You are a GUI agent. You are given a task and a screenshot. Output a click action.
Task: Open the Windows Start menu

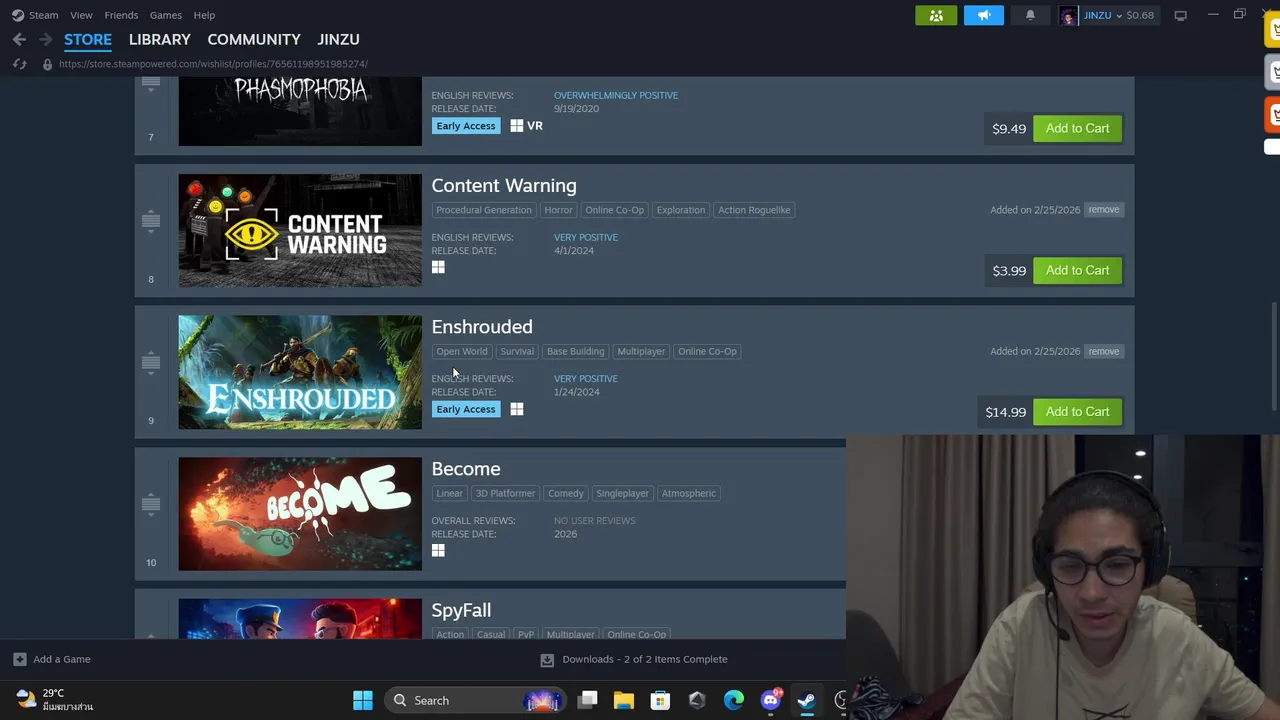pos(363,700)
